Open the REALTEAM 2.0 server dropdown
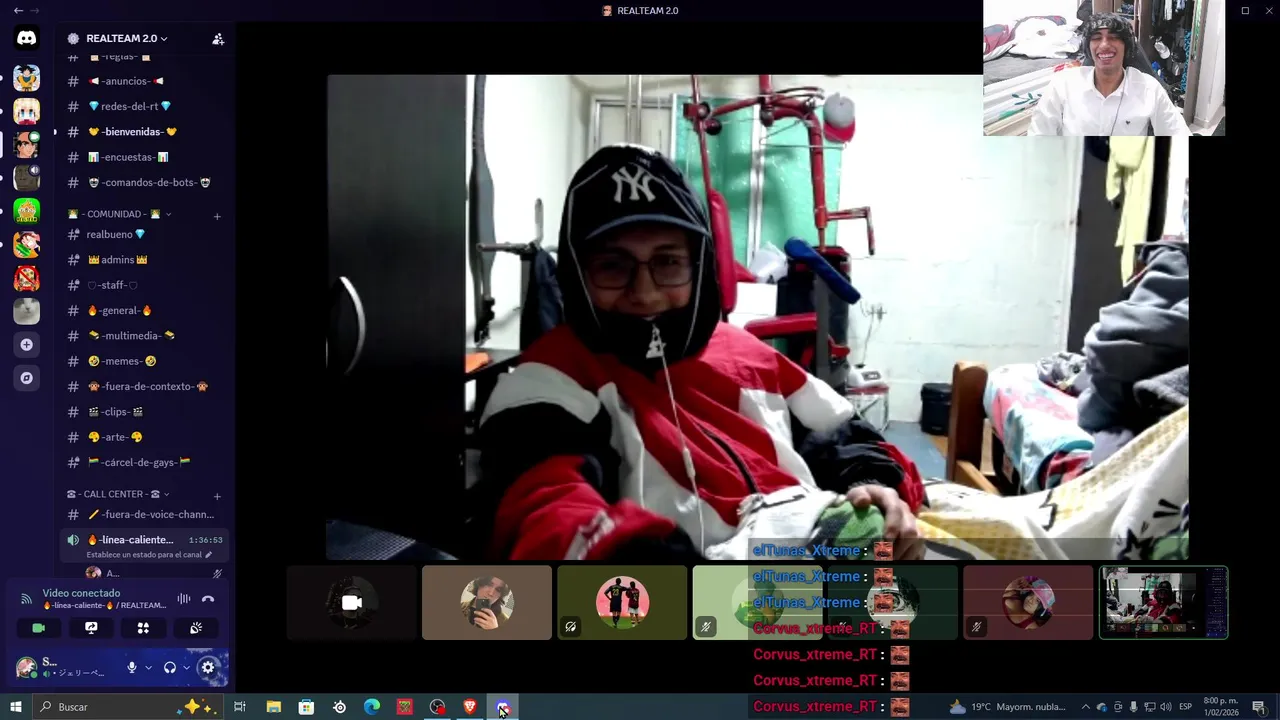 [x=126, y=39]
